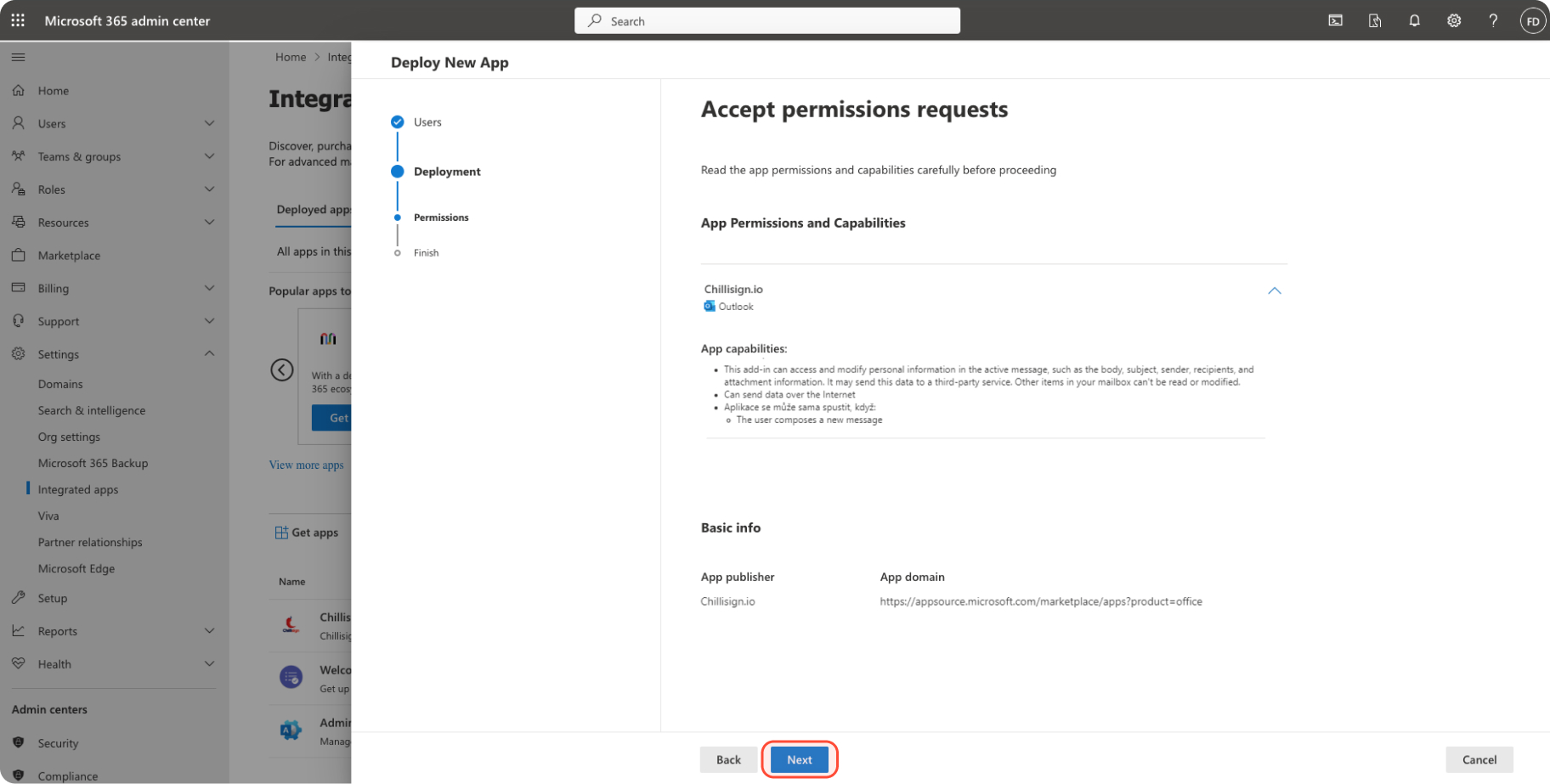Go to the Users wizard step
The height and width of the screenshot is (784, 1550).
(427, 122)
